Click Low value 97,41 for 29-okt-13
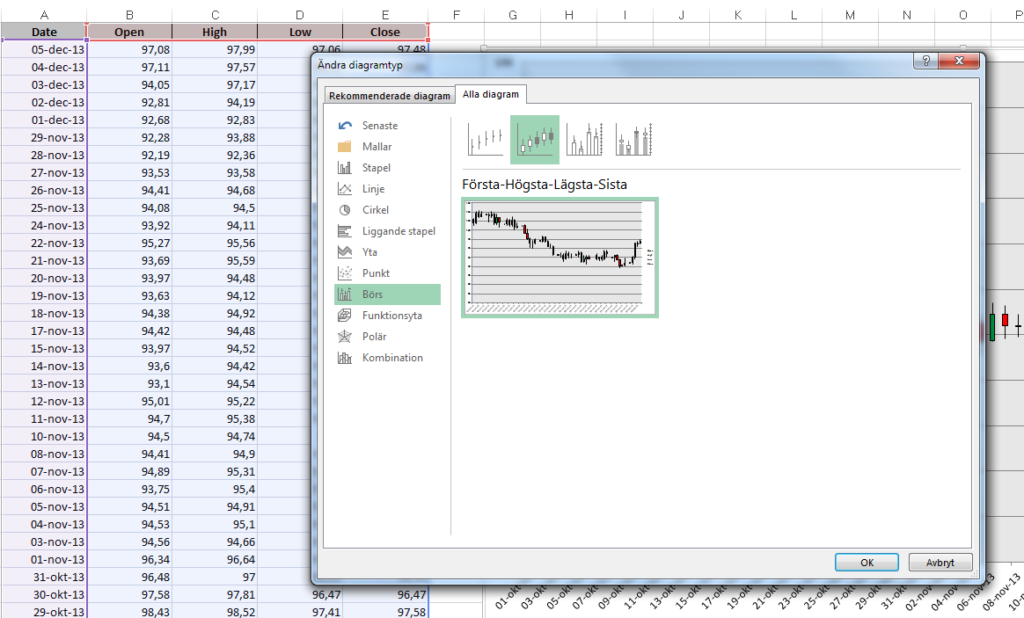The height and width of the screenshot is (618, 1024). 300,612
